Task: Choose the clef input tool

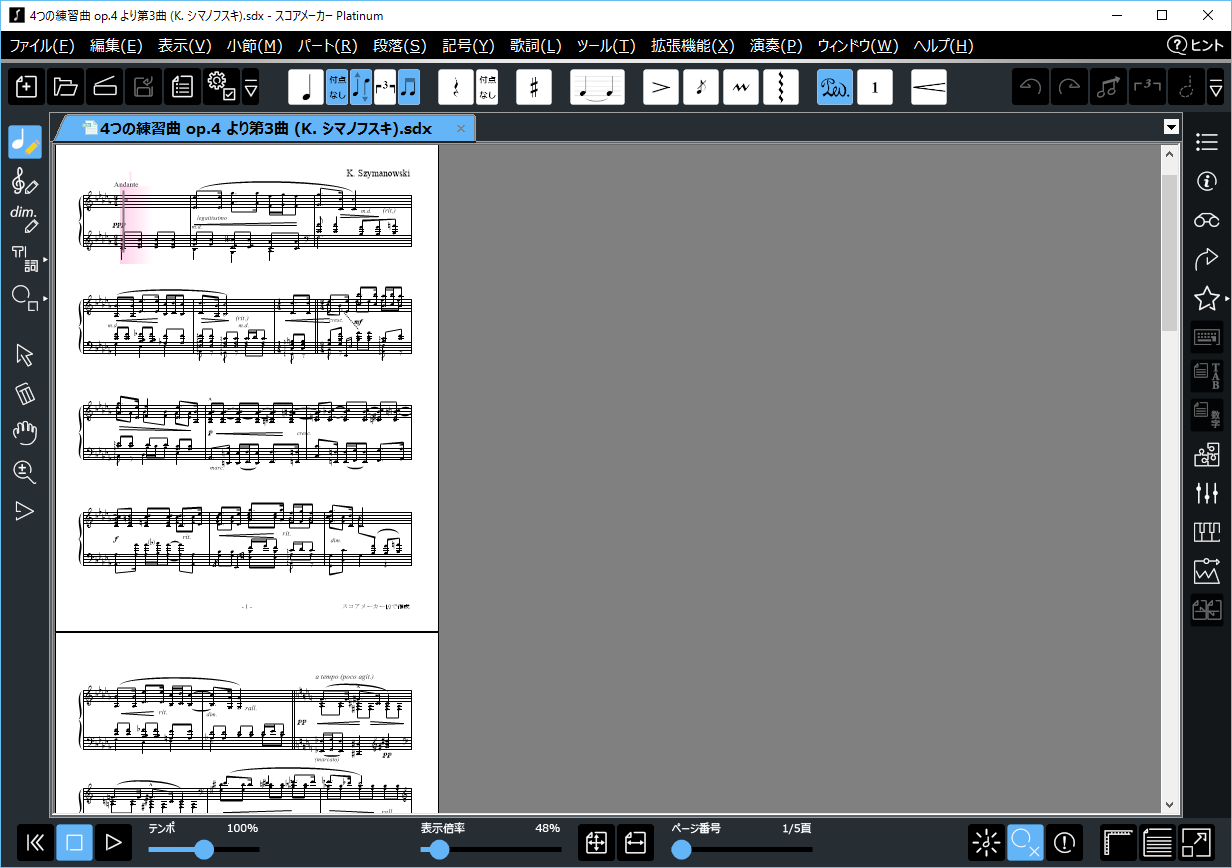Action: tap(25, 182)
